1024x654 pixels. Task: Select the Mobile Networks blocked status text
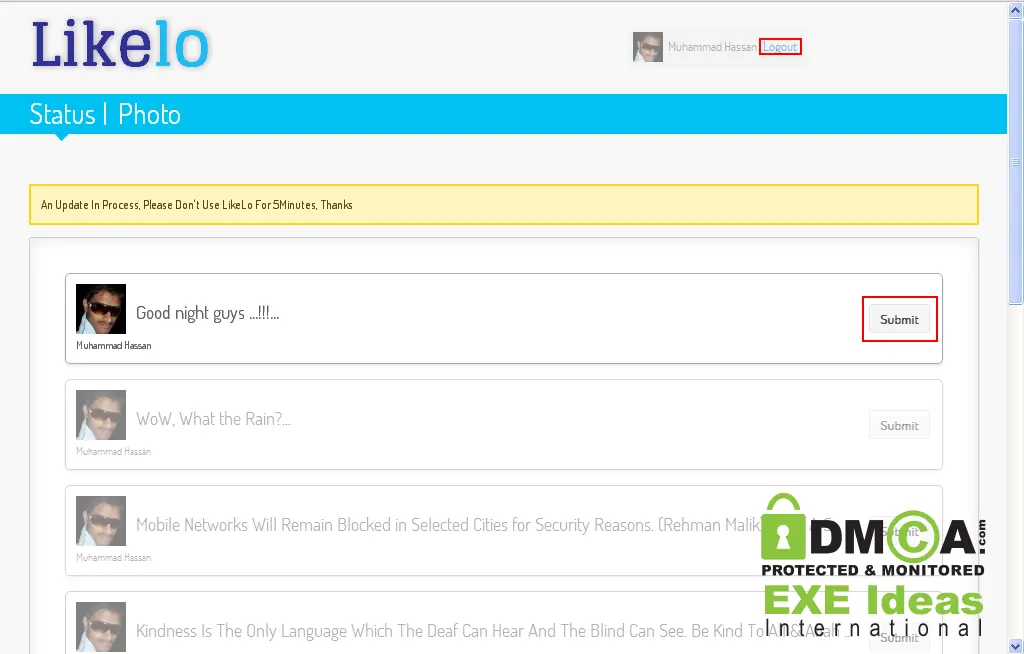coord(449,525)
